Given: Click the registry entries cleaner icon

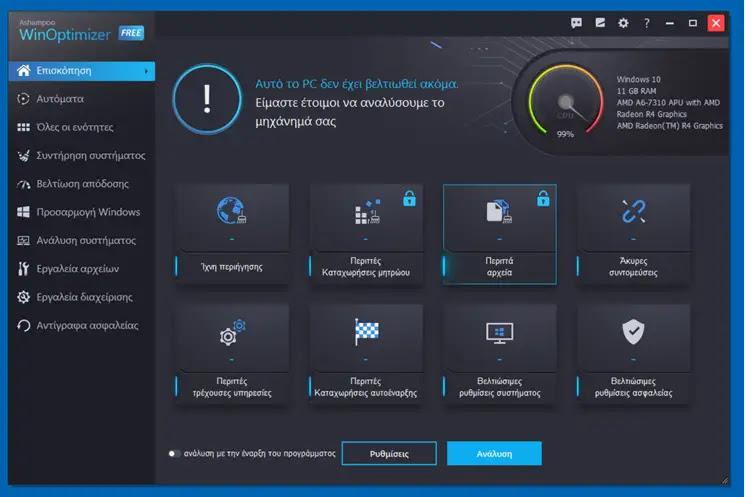Looking at the screenshot, I should coord(367,212).
